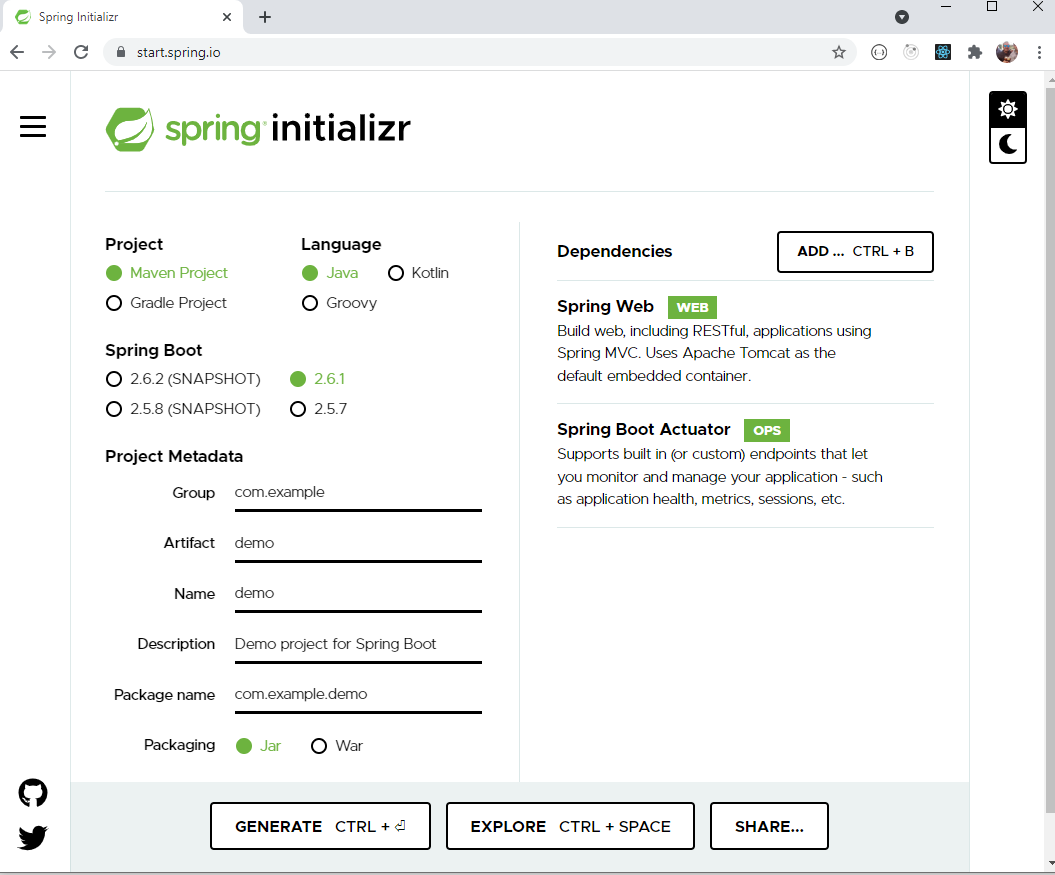Switch to dark theme moon icon
1055x875 pixels.
pos(1007,145)
